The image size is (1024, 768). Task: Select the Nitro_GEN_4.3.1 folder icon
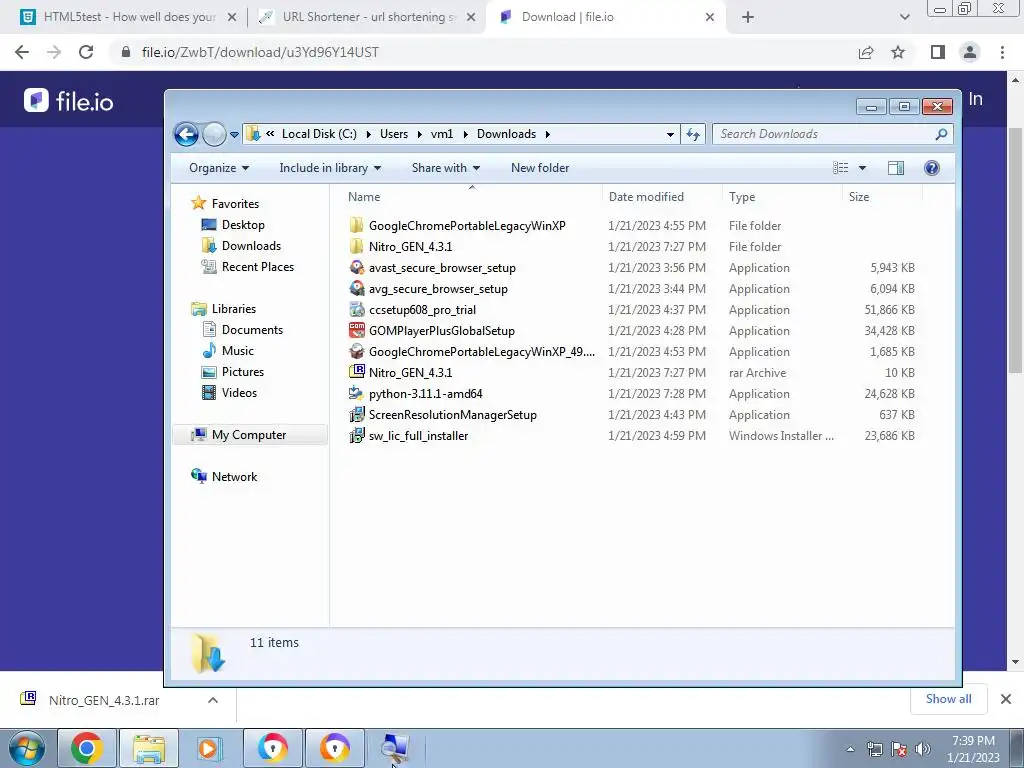point(357,246)
